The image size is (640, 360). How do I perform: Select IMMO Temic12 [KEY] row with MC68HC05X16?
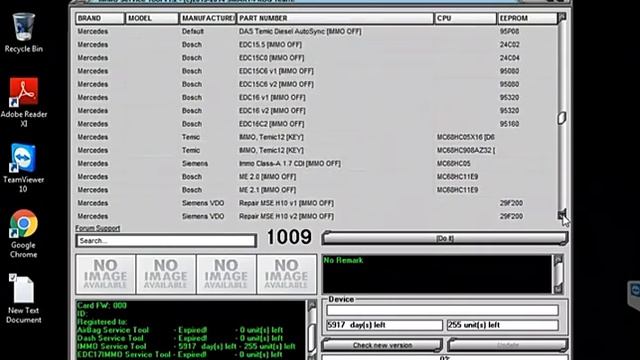[316, 137]
